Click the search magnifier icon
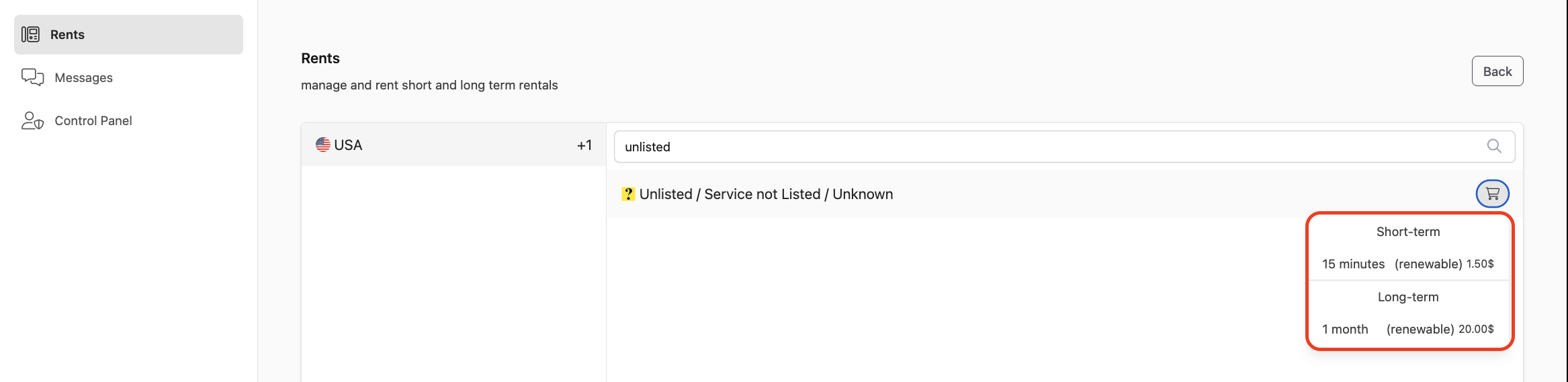The image size is (1568, 382). click(1493, 146)
